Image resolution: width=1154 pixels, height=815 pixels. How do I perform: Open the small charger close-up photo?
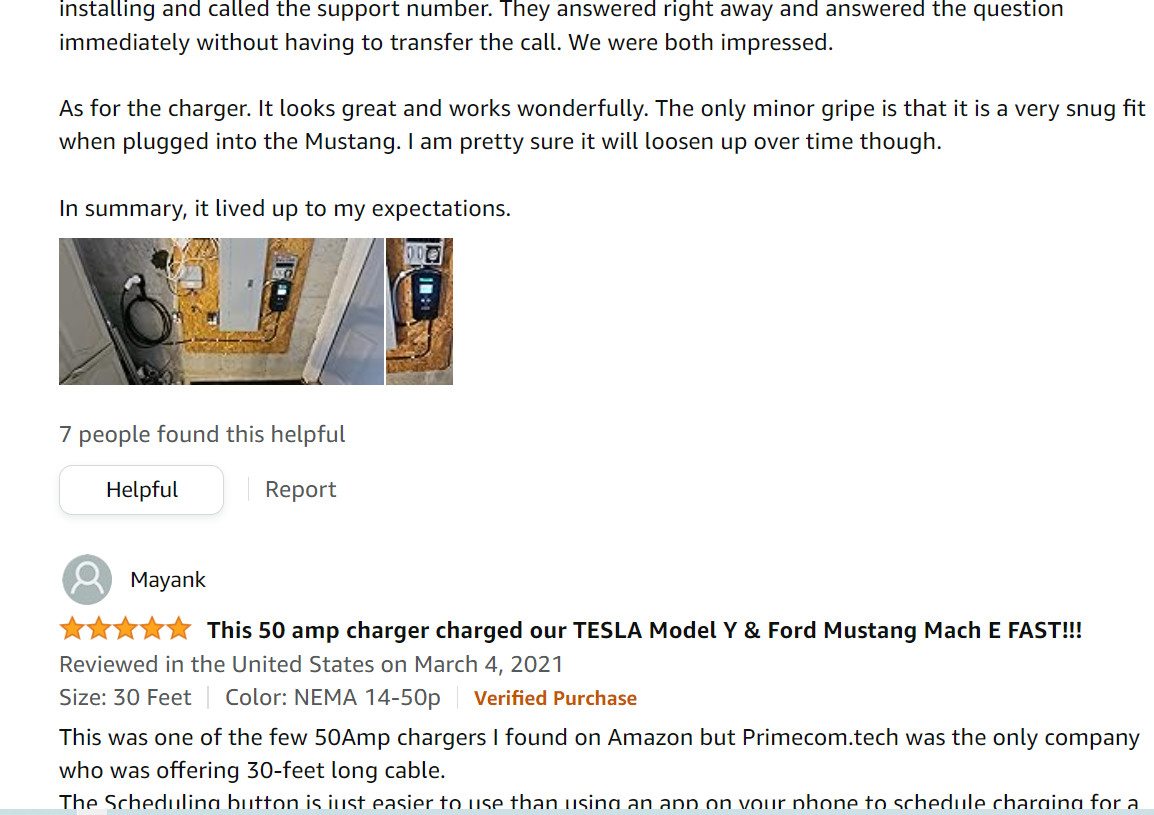[419, 311]
